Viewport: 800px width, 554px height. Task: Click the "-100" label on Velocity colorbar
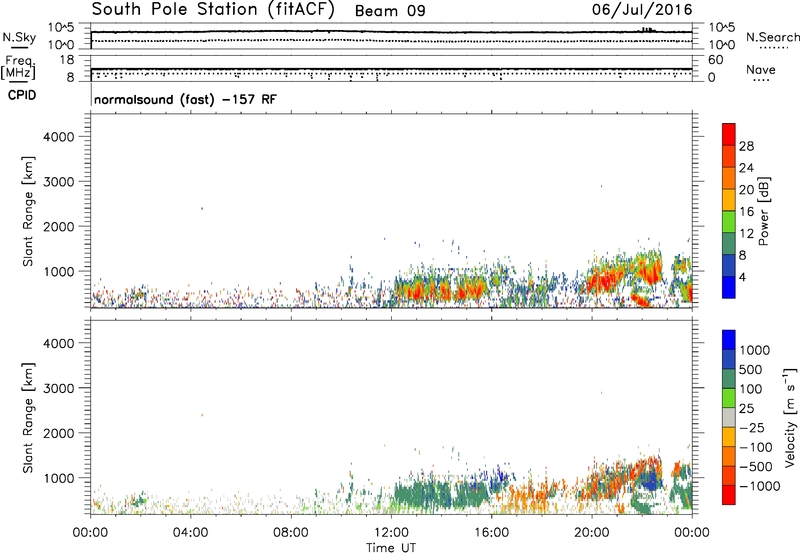(756, 447)
